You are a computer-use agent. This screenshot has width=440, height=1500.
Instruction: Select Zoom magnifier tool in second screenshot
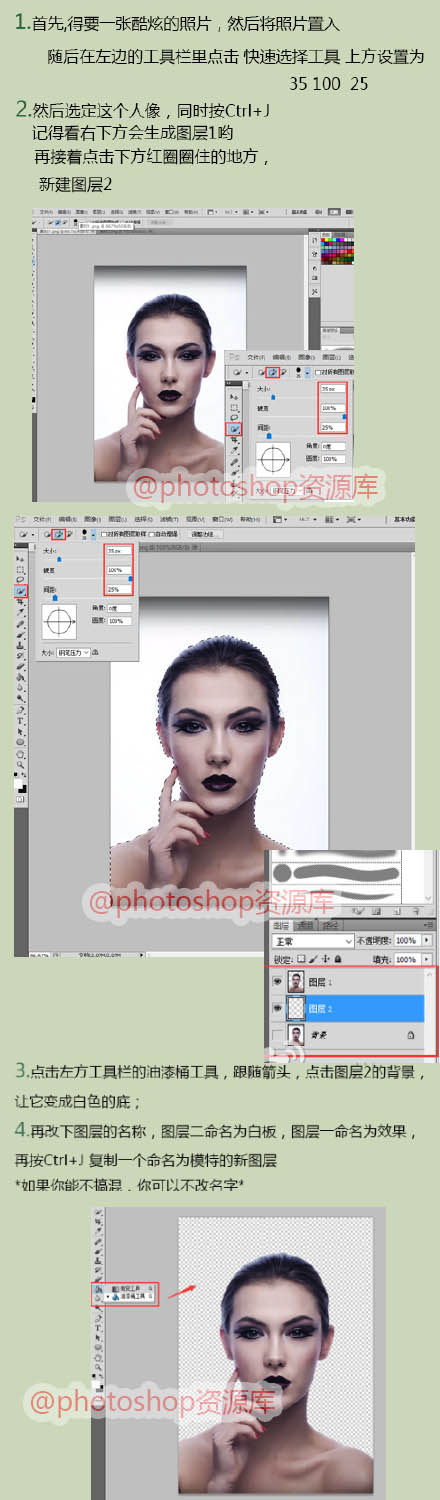20,764
